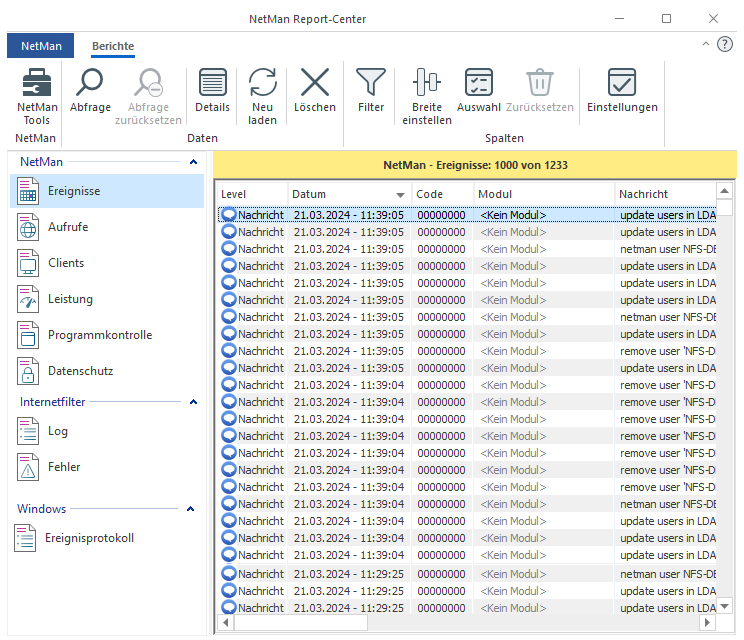Click Breite einstellen column width icon
The image size is (744, 640).
[x=427, y=84]
